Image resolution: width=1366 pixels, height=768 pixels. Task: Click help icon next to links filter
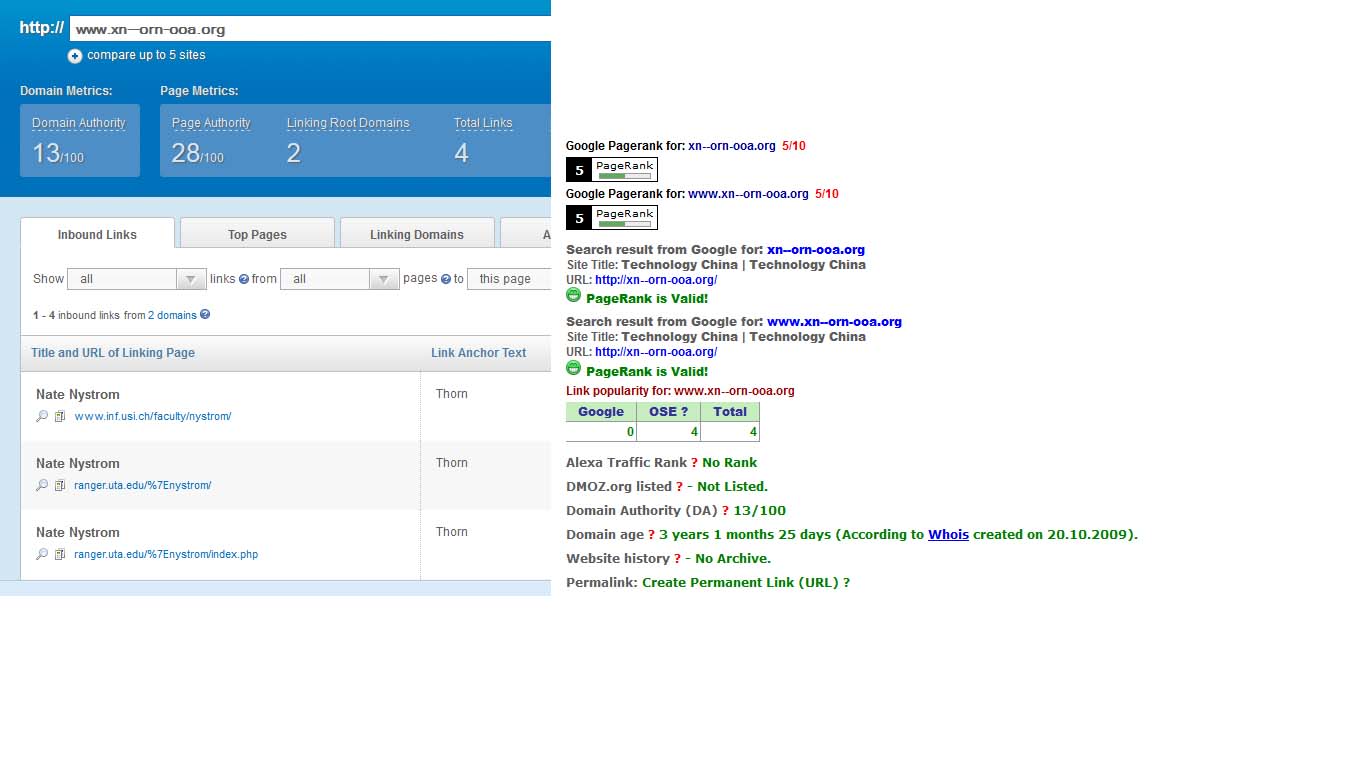[x=244, y=279]
